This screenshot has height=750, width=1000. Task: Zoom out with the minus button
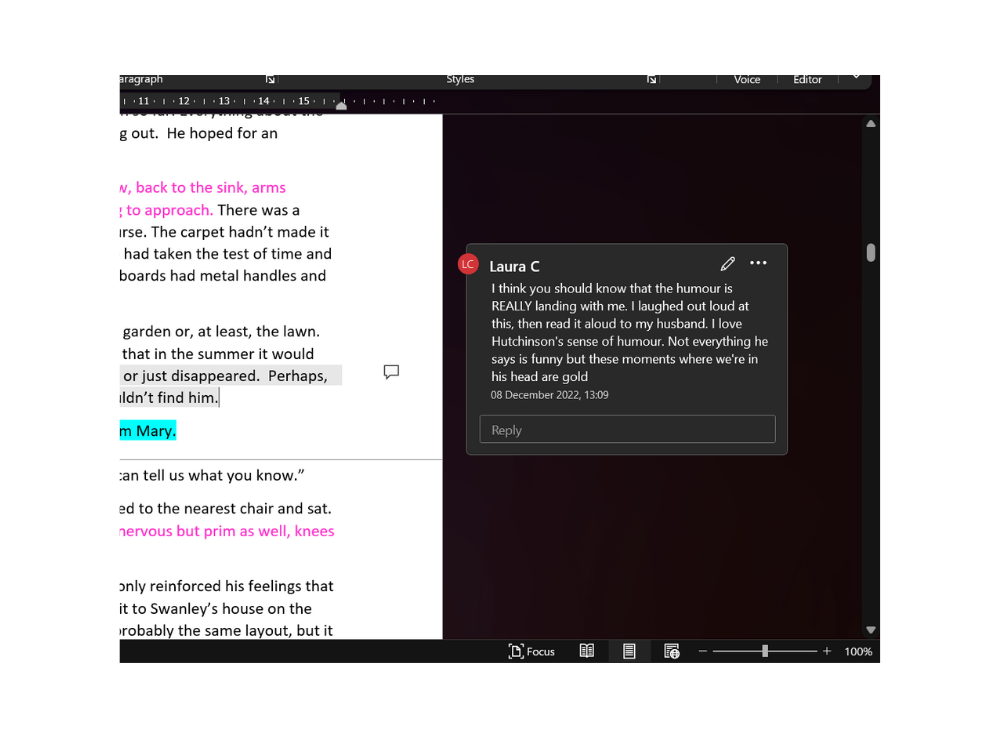[703, 651]
